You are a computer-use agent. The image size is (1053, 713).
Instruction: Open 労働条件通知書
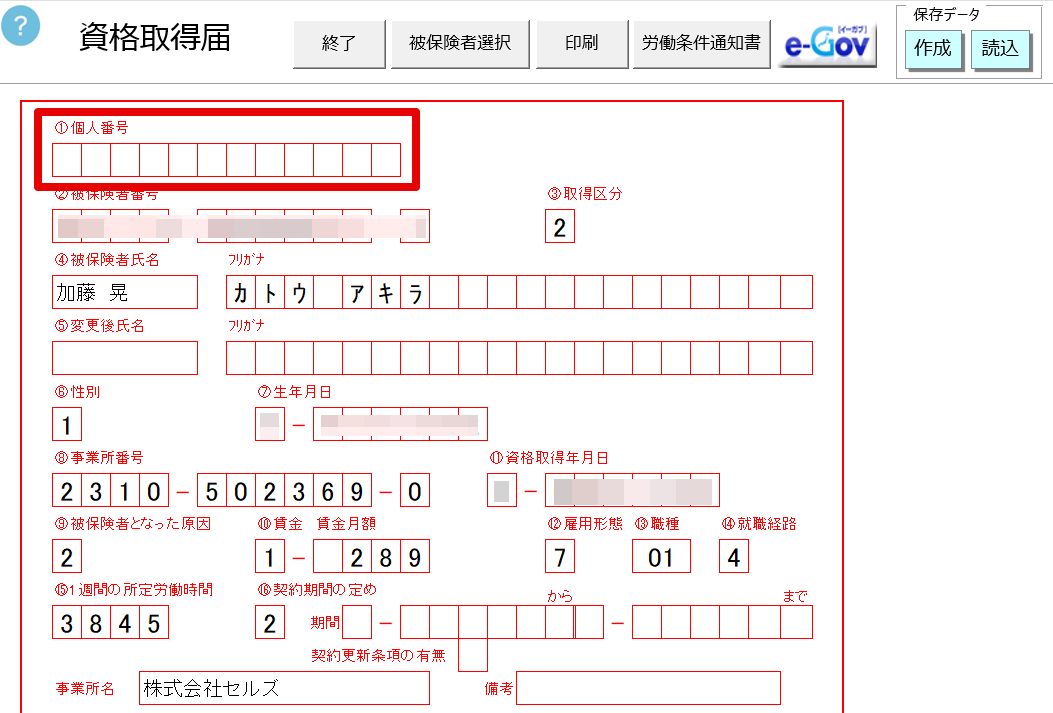click(x=701, y=44)
